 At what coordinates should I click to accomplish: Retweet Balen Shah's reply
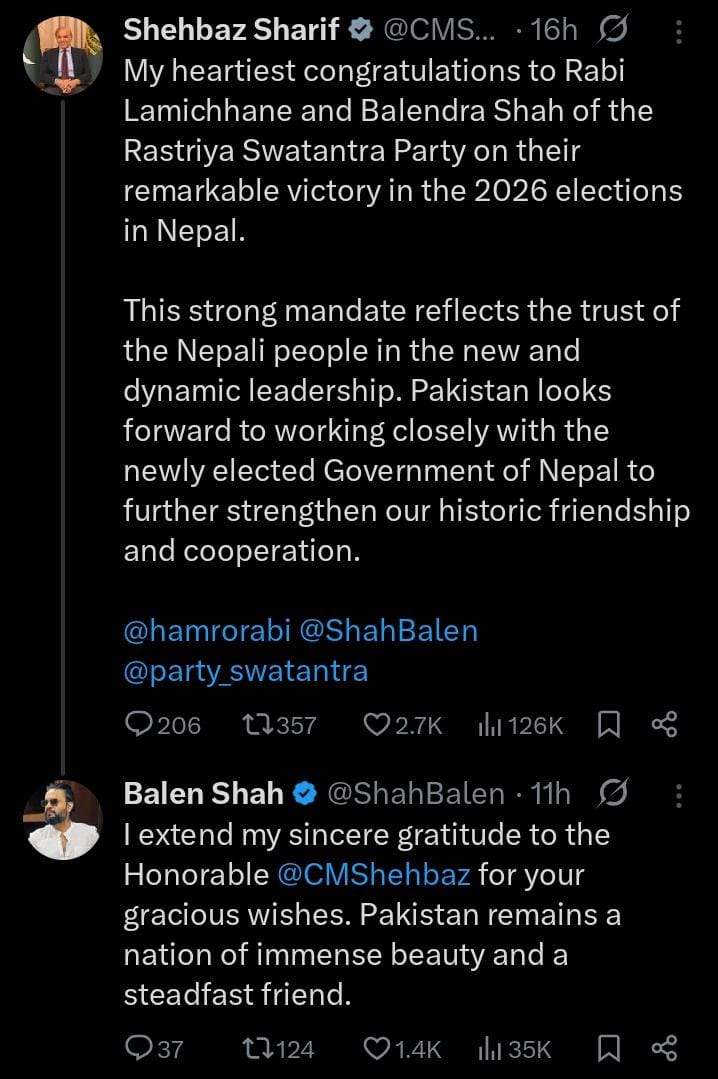pos(258,1048)
